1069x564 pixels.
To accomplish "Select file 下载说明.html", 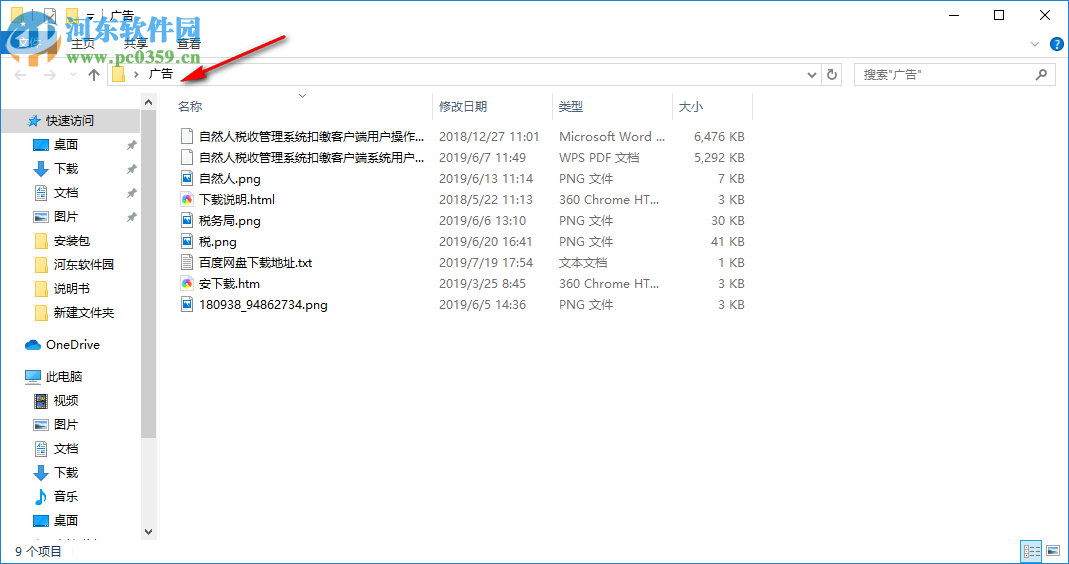I will click(237, 200).
